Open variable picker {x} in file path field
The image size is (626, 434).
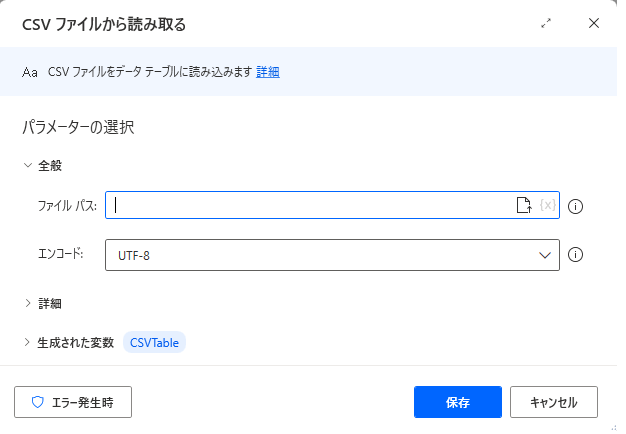(x=547, y=205)
